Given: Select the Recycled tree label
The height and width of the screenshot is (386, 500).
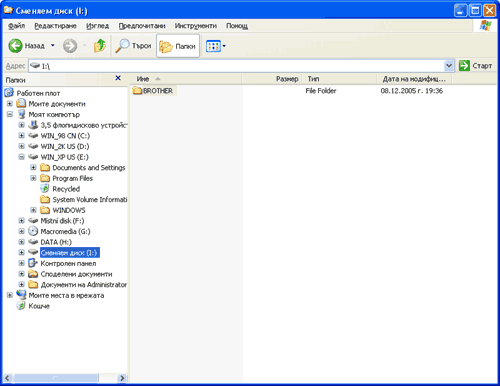Looking at the screenshot, I should coord(66,189).
